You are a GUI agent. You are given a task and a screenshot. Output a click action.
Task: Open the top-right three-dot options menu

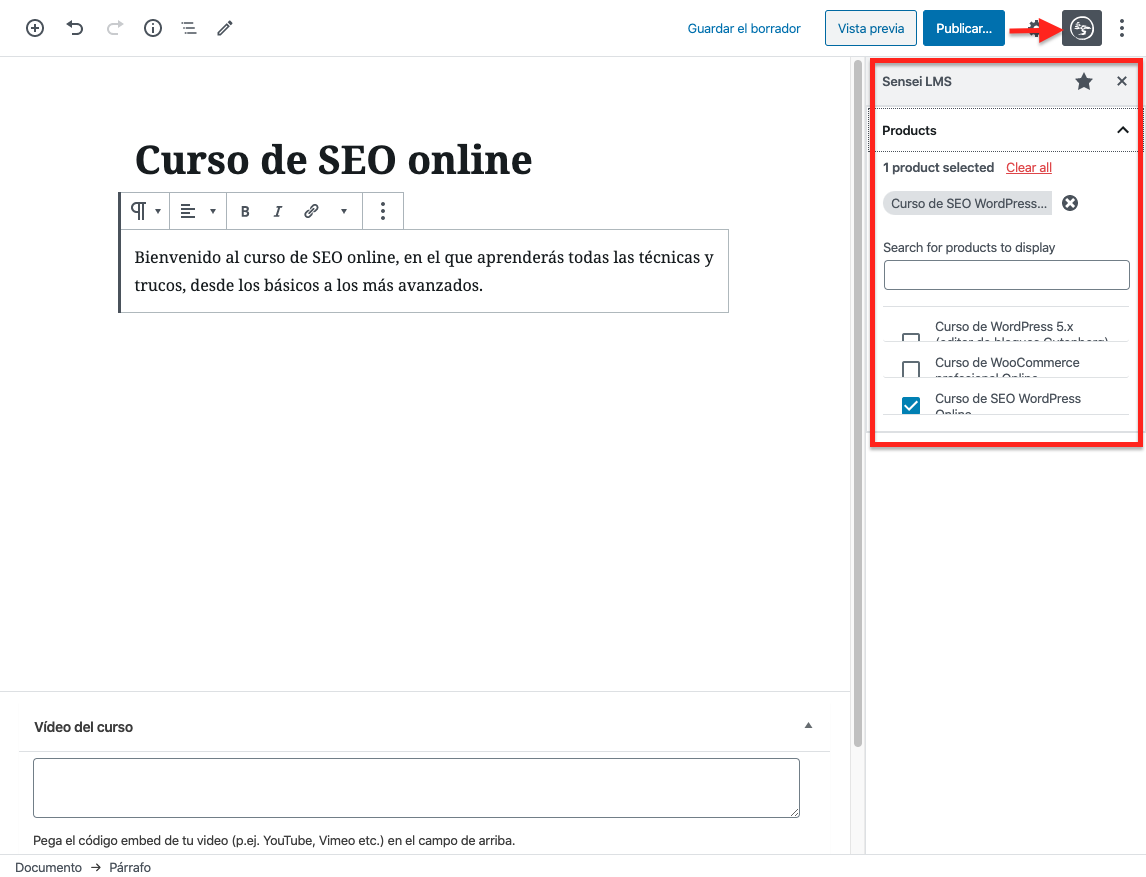point(1122,29)
